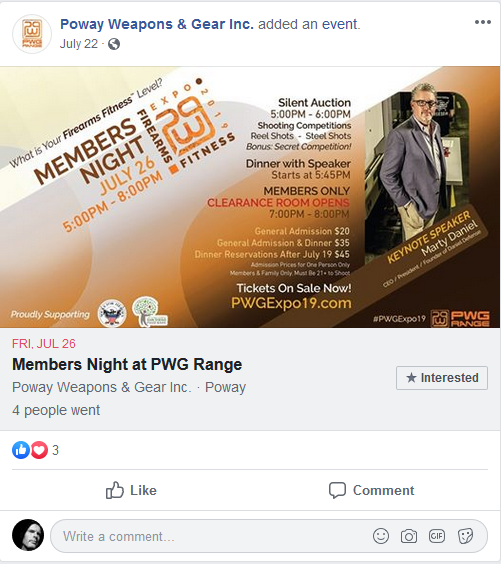Toggle the Interested star button

pyautogui.click(x=442, y=378)
